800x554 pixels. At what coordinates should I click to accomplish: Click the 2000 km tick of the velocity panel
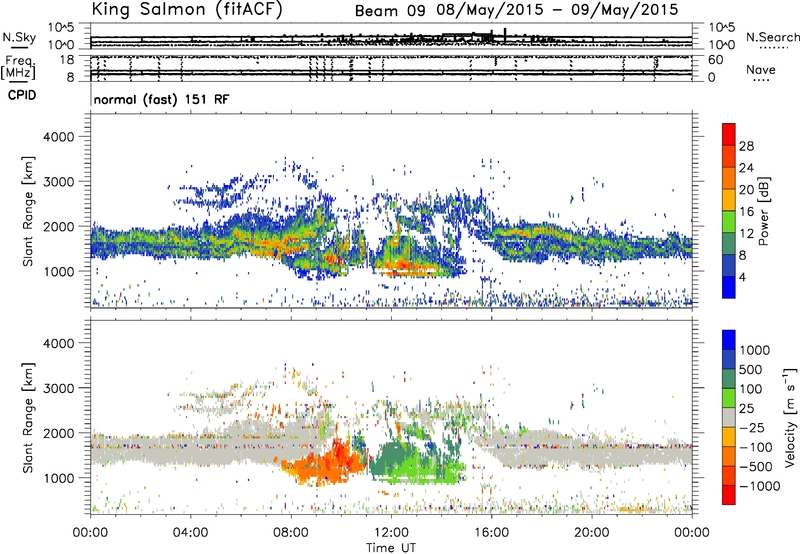point(58,433)
